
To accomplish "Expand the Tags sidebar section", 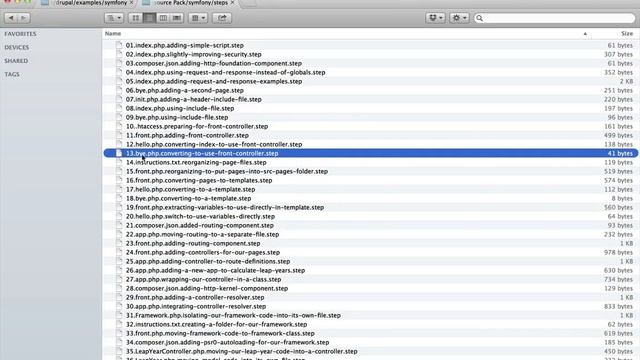I will click(12, 74).
